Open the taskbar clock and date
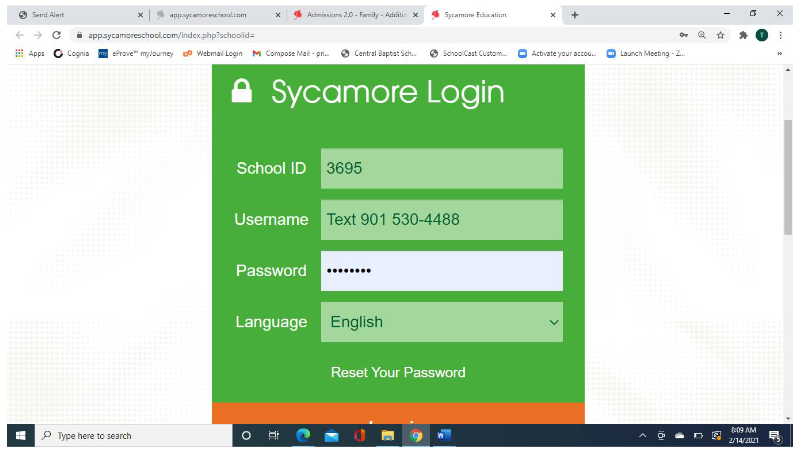 pos(743,435)
